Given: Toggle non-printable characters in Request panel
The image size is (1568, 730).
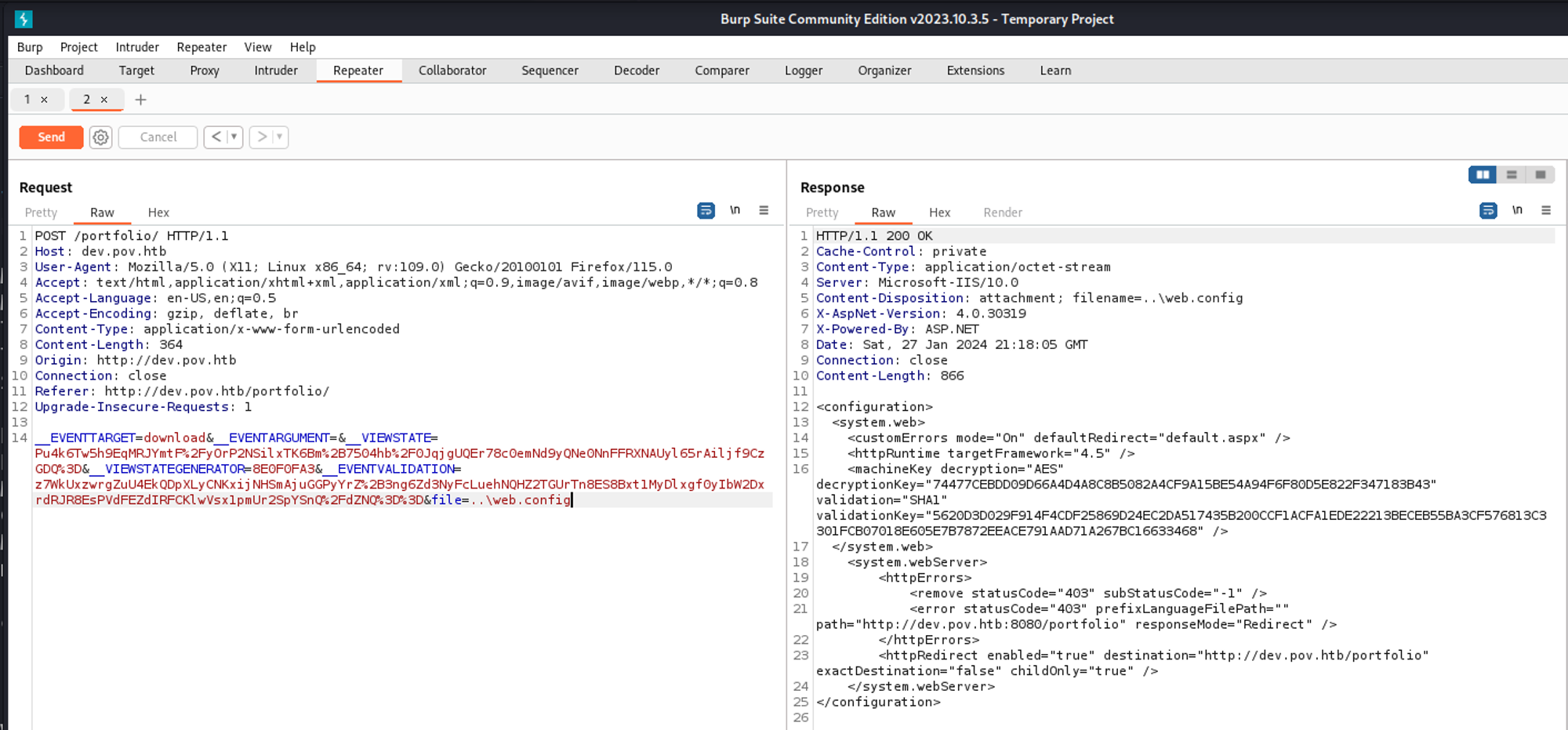Looking at the screenshot, I should [735, 210].
